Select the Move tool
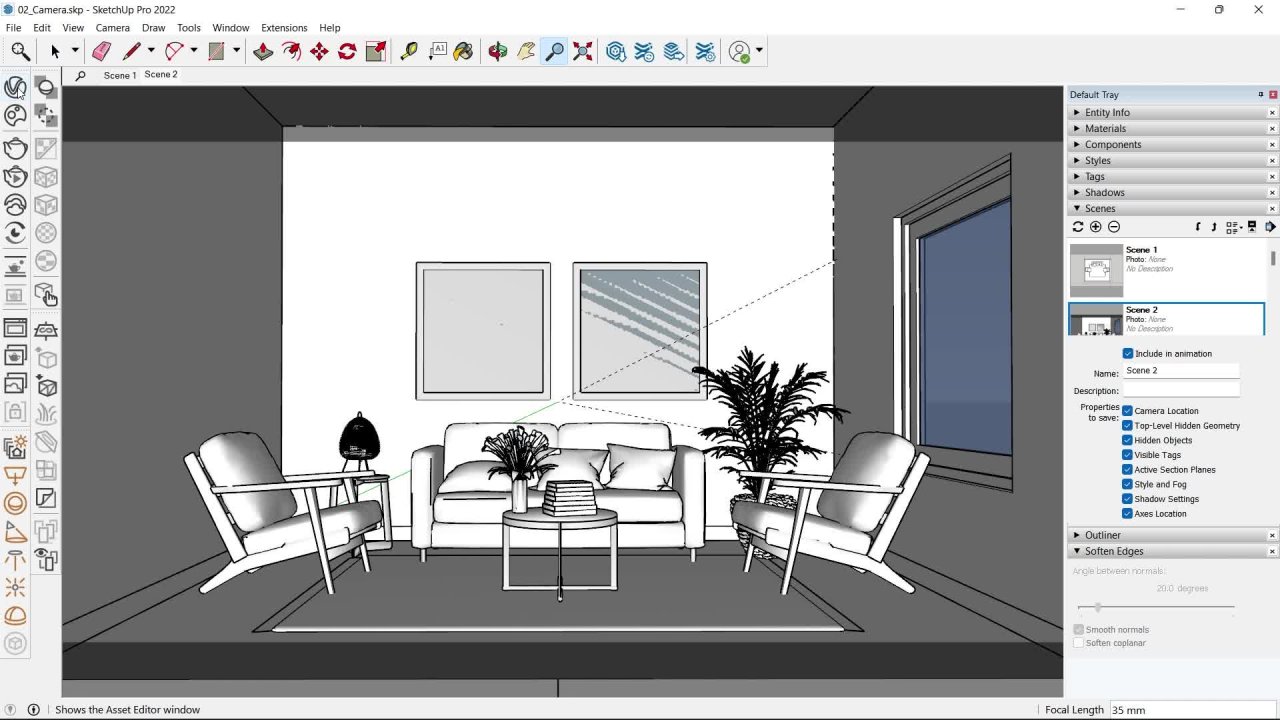Screen dimensions: 1280x720 tap(319, 51)
